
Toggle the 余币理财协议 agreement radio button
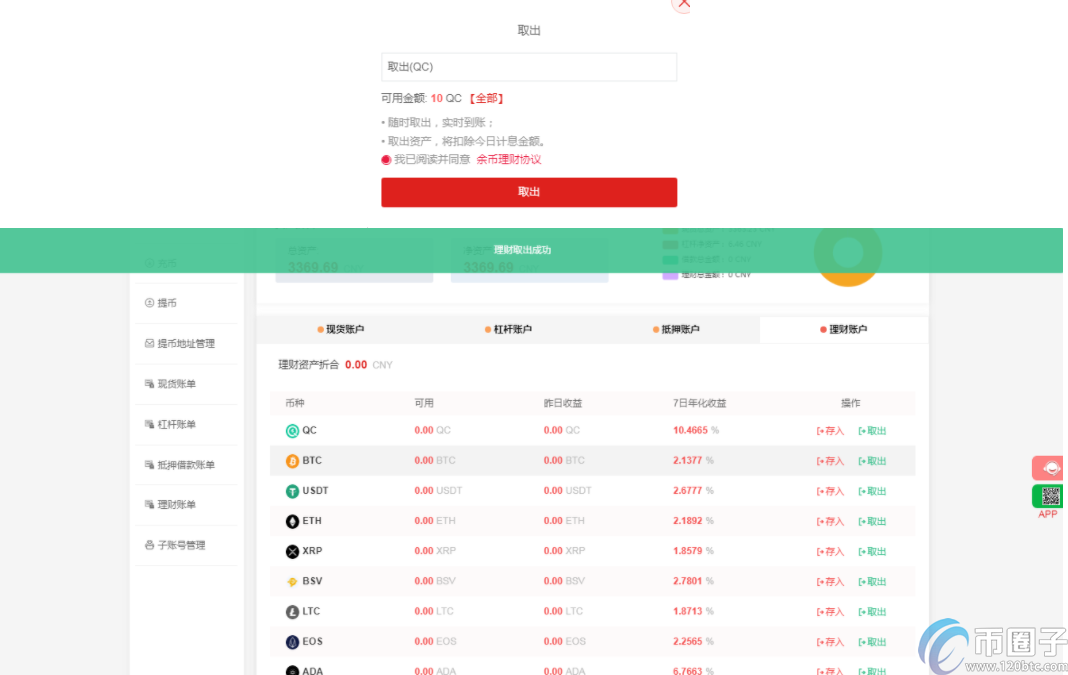coord(386,159)
